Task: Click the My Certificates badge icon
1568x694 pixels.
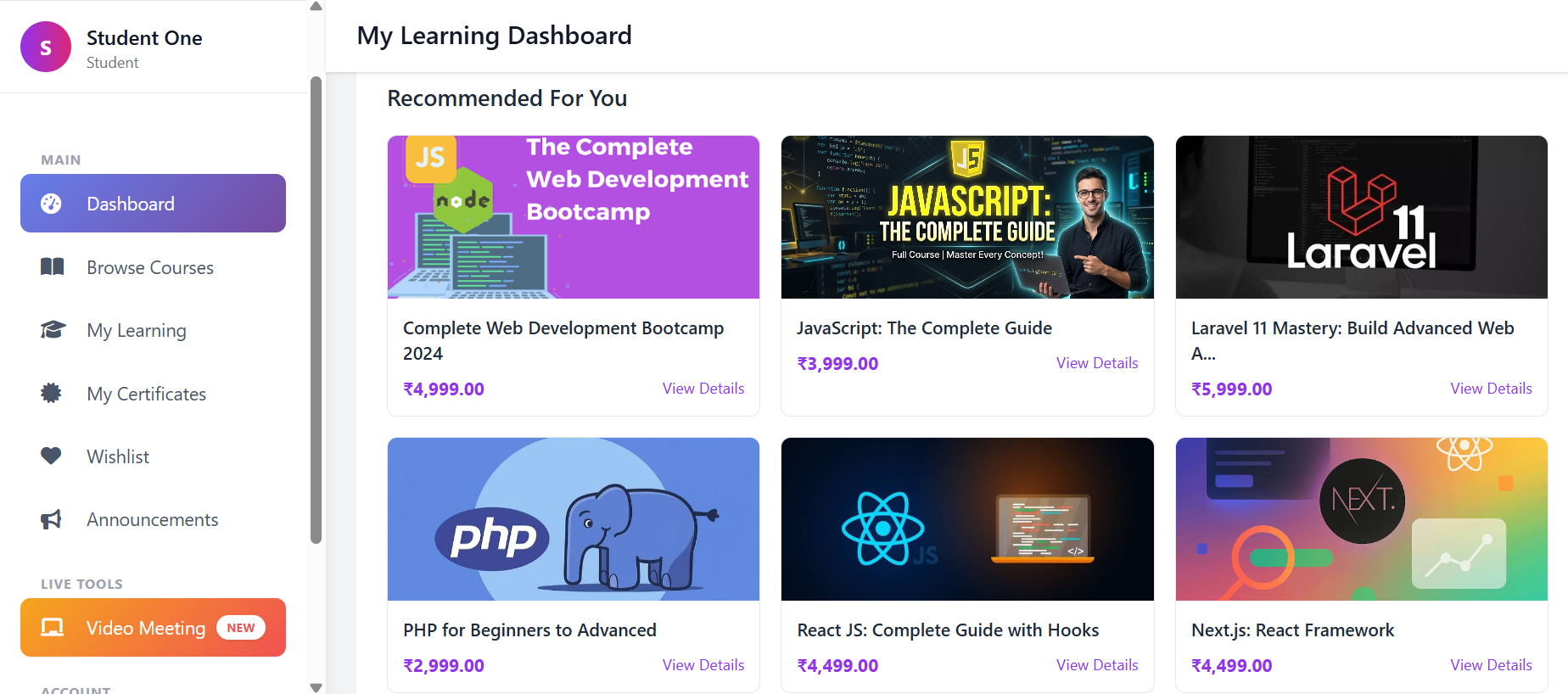Action: coord(51,393)
